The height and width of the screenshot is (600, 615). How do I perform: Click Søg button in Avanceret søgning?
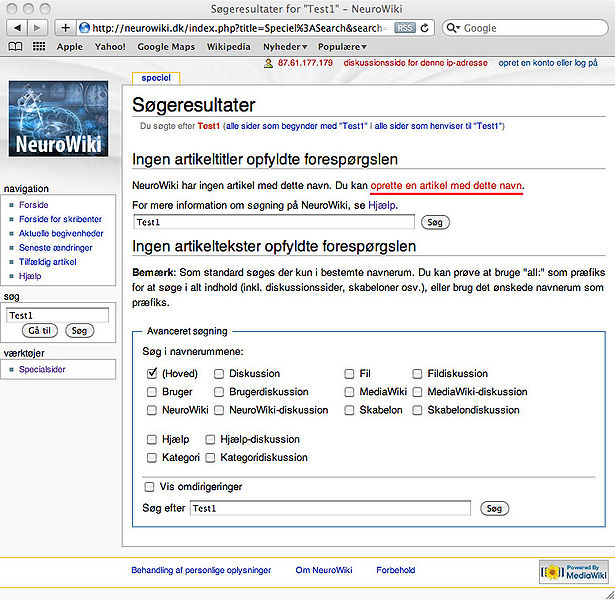(x=494, y=509)
